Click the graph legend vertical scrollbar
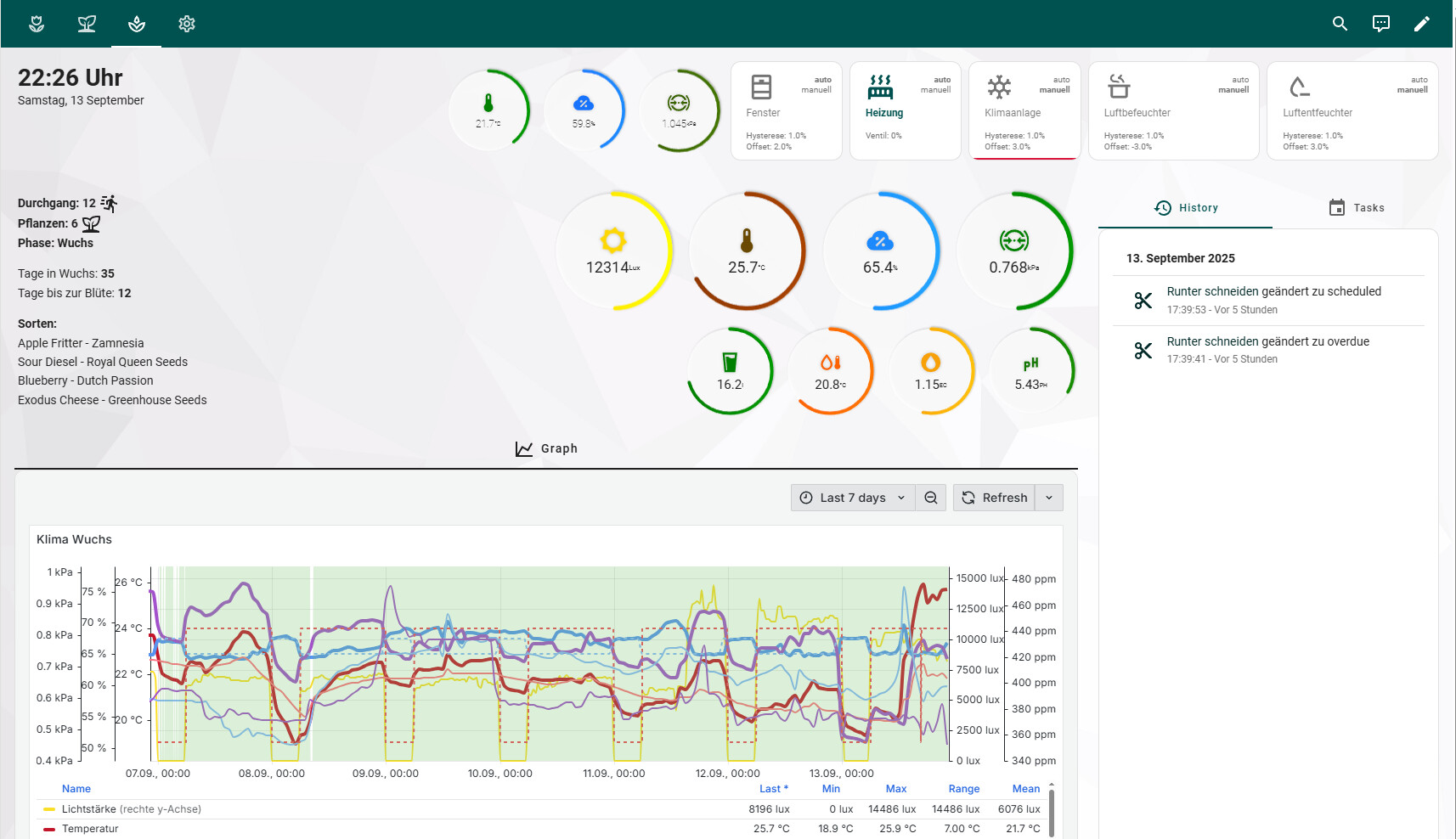The height and width of the screenshot is (839, 1456). [x=1052, y=812]
